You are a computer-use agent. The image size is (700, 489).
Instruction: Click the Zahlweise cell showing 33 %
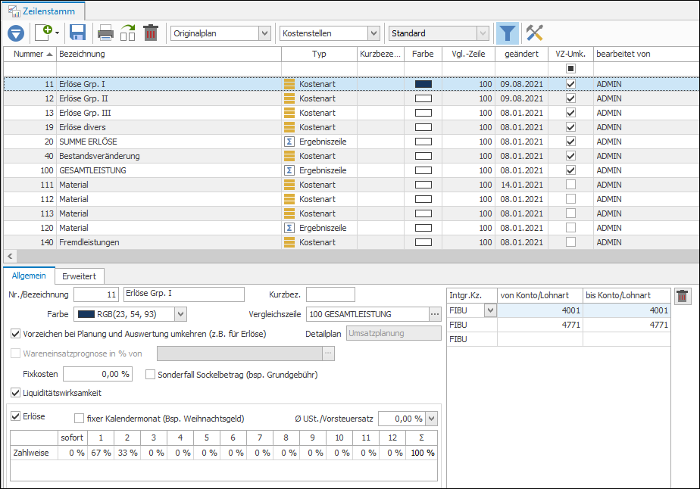(127, 453)
